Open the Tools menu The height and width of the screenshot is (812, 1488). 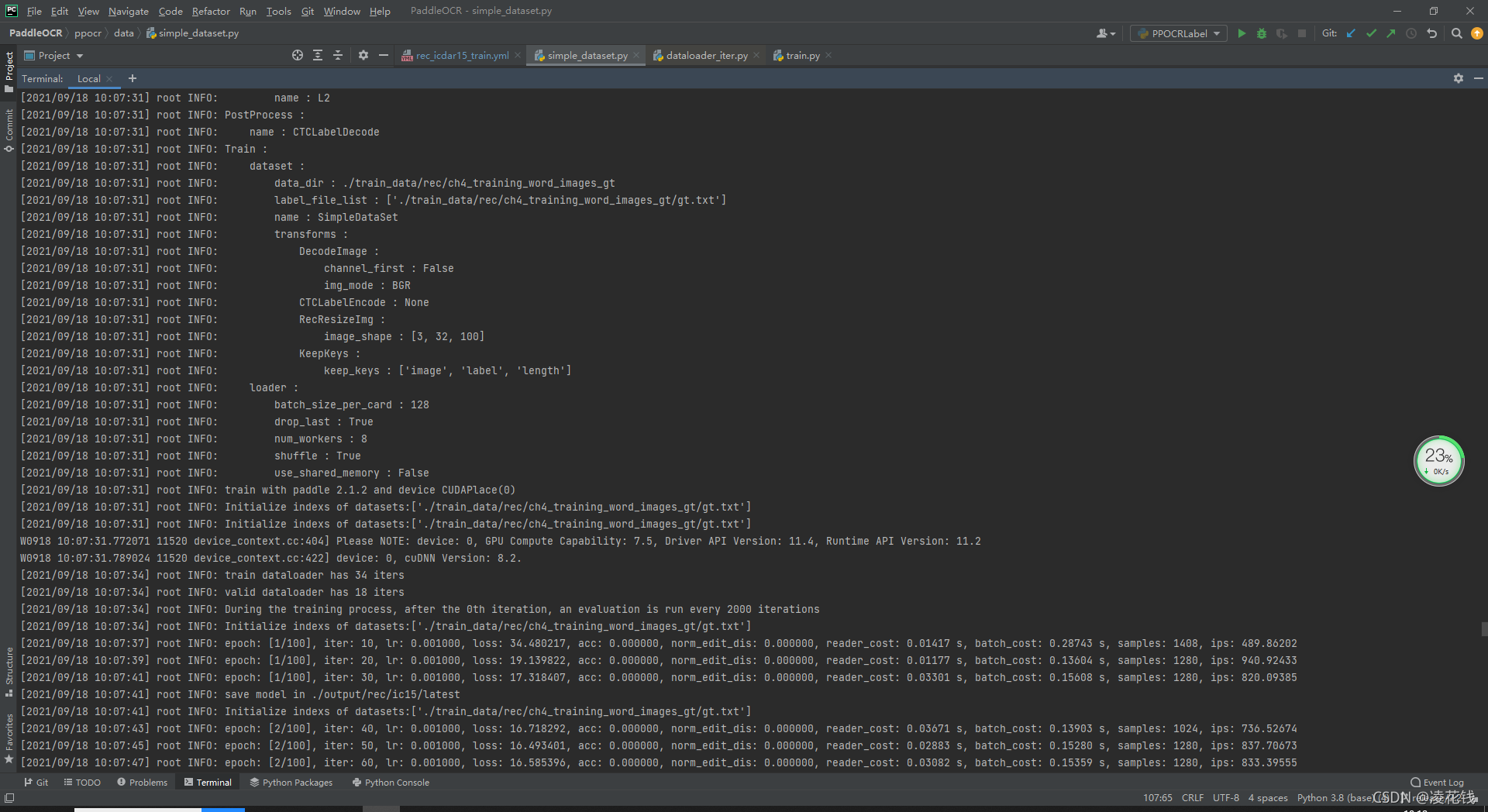pos(278,11)
